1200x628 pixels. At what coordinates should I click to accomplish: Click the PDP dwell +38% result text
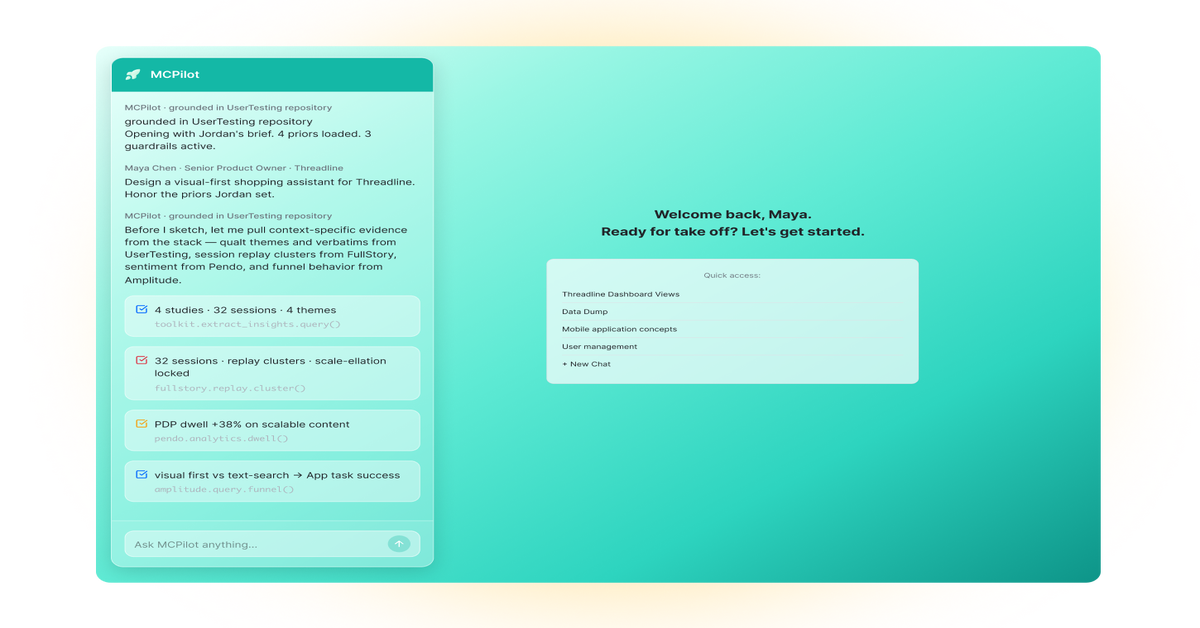coord(252,424)
